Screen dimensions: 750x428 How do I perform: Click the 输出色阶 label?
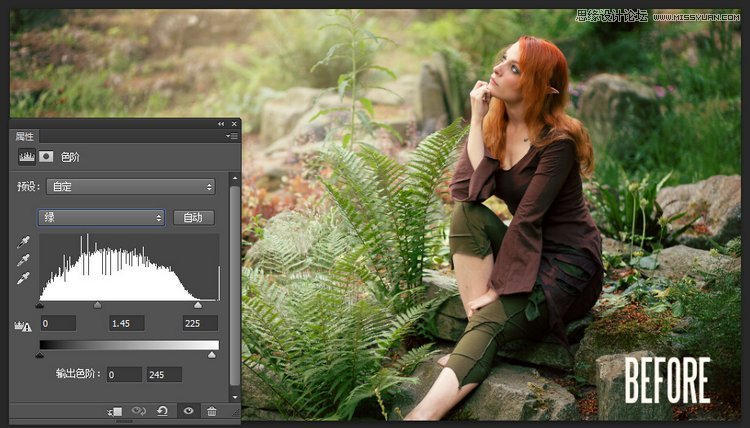pos(78,373)
